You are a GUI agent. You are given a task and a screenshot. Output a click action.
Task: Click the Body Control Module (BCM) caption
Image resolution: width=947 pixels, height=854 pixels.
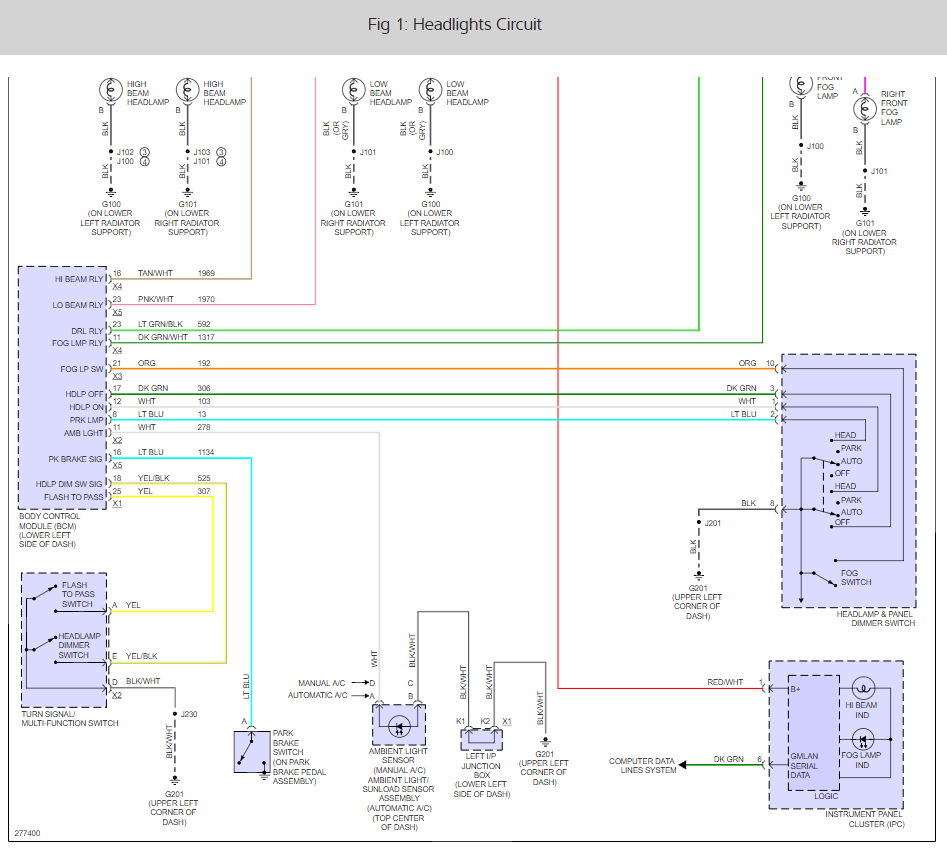pyautogui.click(x=50, y=530)
